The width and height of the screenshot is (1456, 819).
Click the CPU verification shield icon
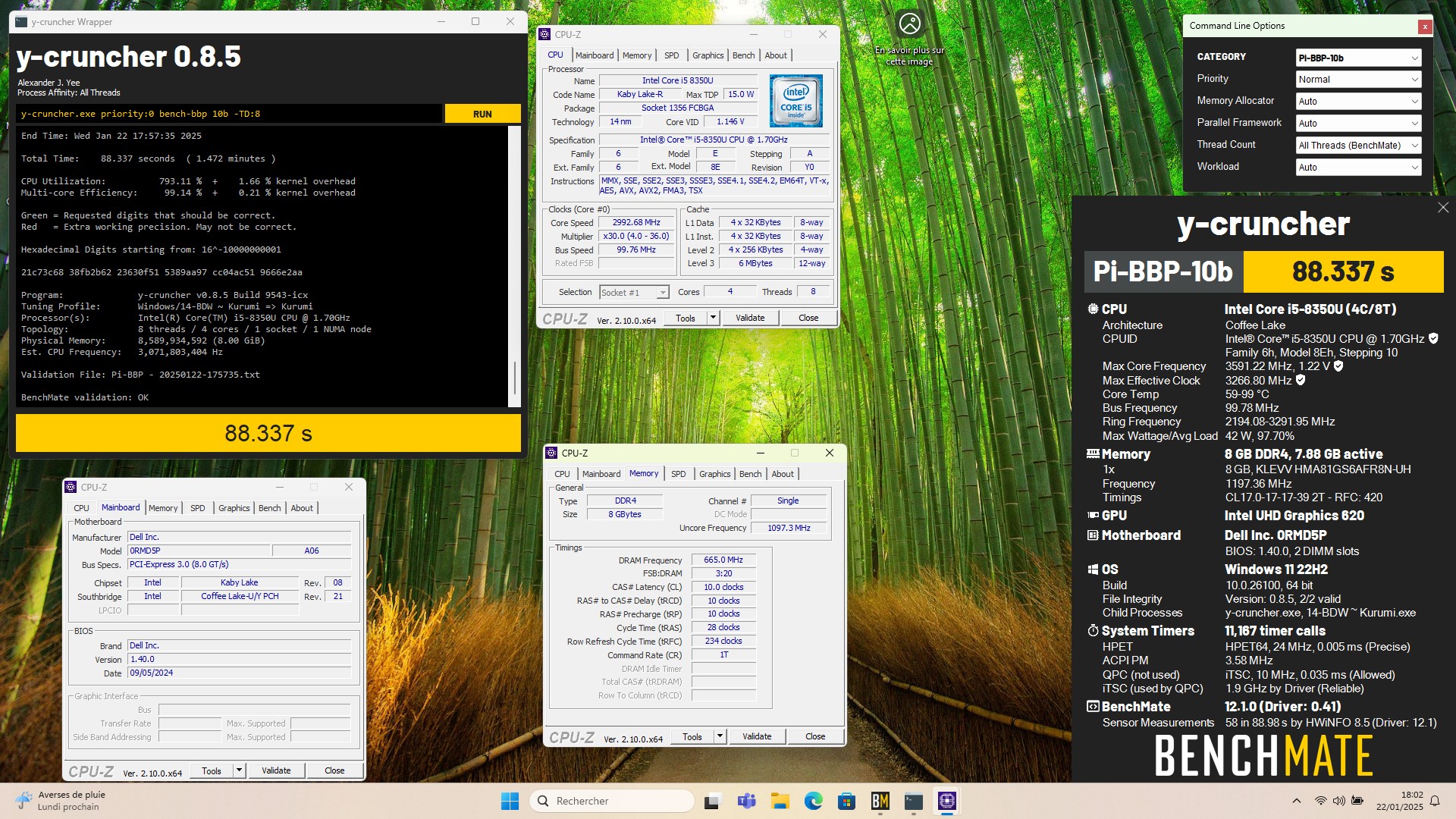pos(1433,339)
